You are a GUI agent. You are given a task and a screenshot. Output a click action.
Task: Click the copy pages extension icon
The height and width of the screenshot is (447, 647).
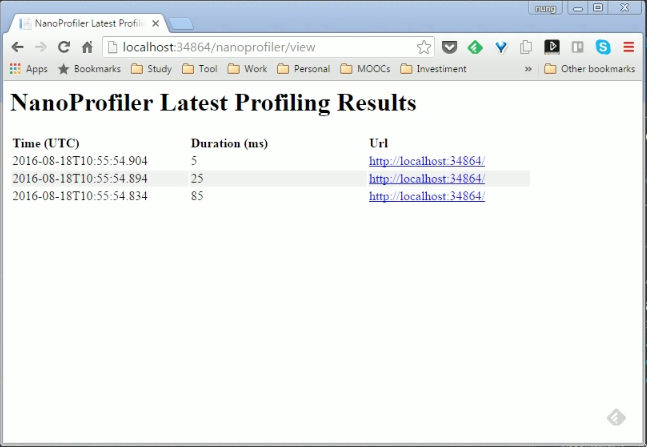pos(526,47)
